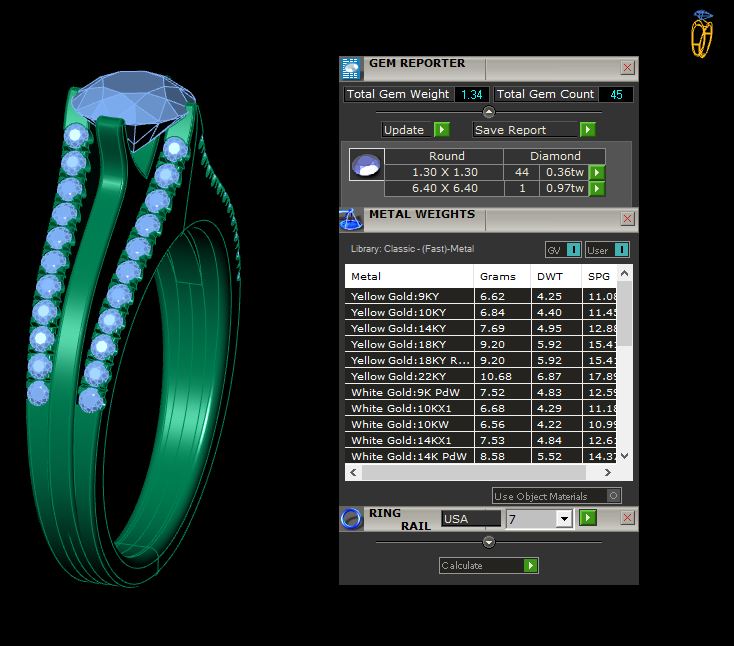The height and width of the screenshot is (646, 734).
Task: Select the White Gold:9K PdW row
Action: (x=481, y=392)
